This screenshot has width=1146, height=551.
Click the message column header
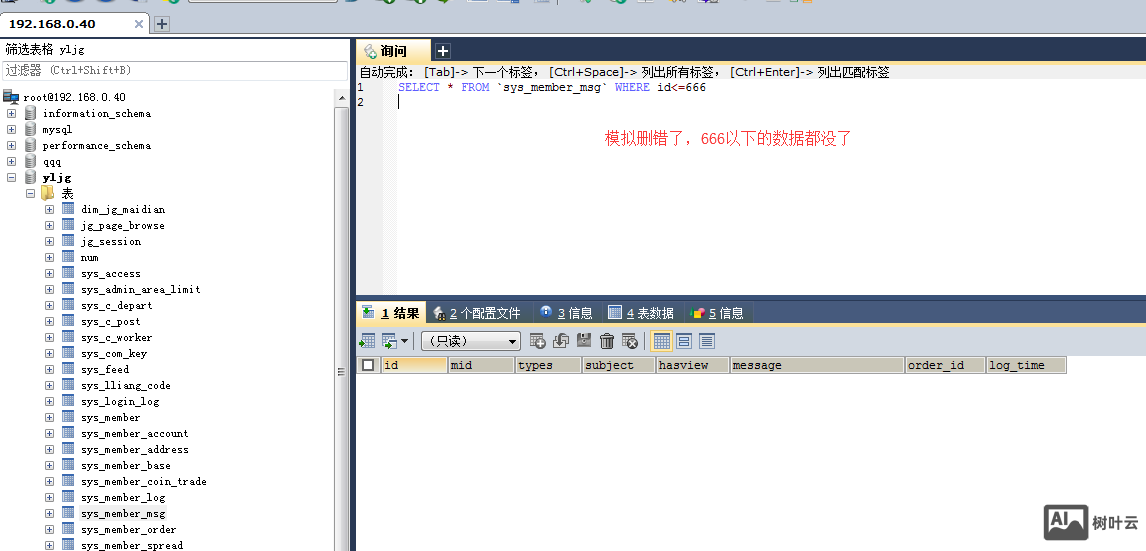point(817,365)
